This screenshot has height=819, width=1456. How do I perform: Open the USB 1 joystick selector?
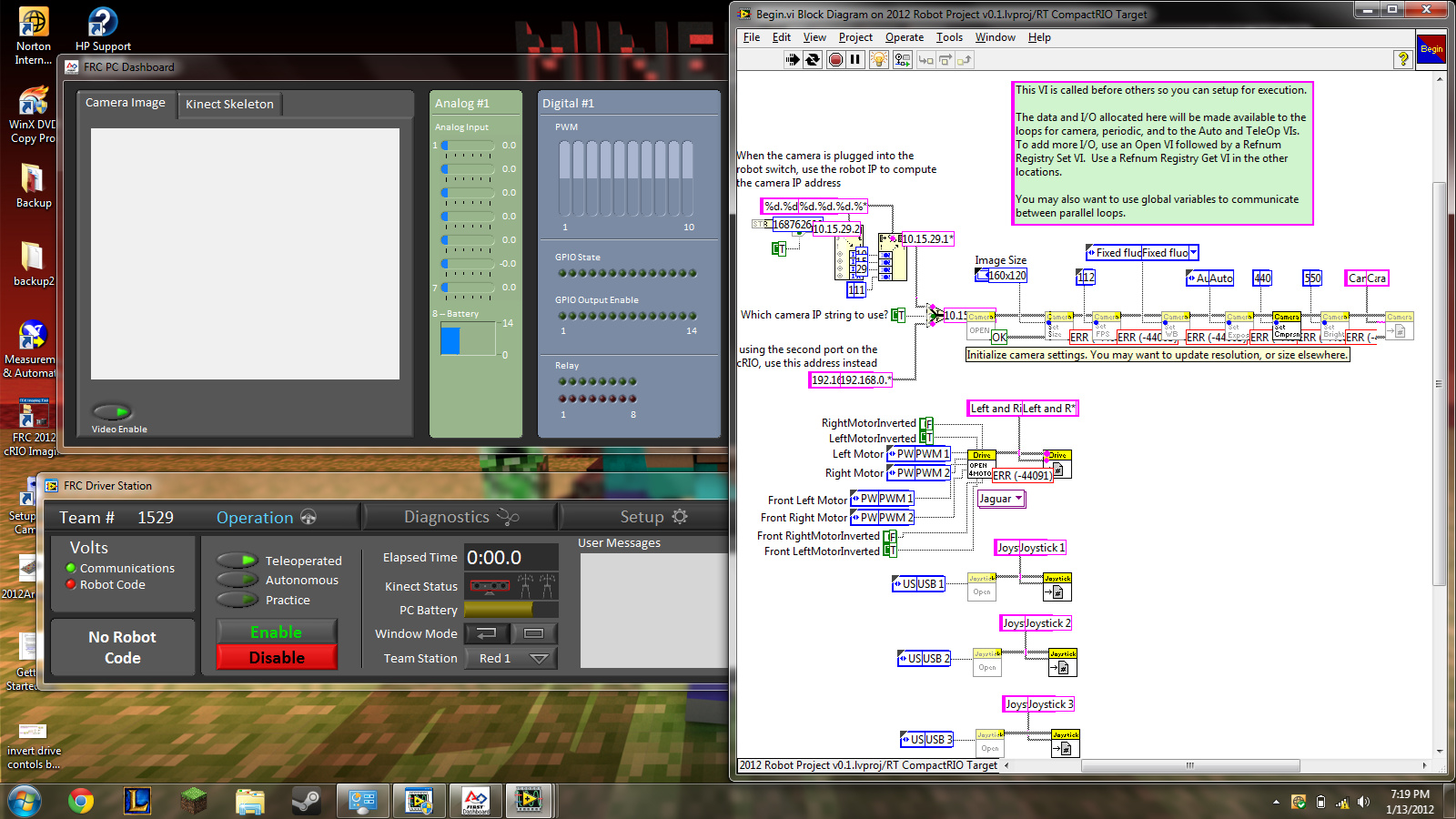tap(918, 584)
